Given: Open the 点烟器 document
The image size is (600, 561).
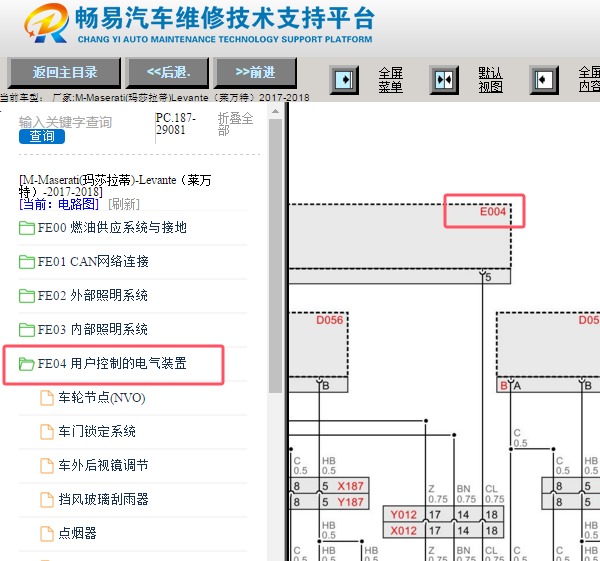Looking at the screenshot, I should tap(77, 533).
